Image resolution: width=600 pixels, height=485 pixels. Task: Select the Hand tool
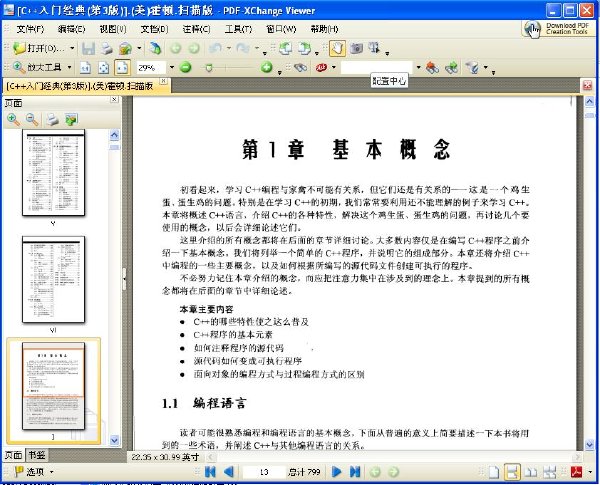337,48
